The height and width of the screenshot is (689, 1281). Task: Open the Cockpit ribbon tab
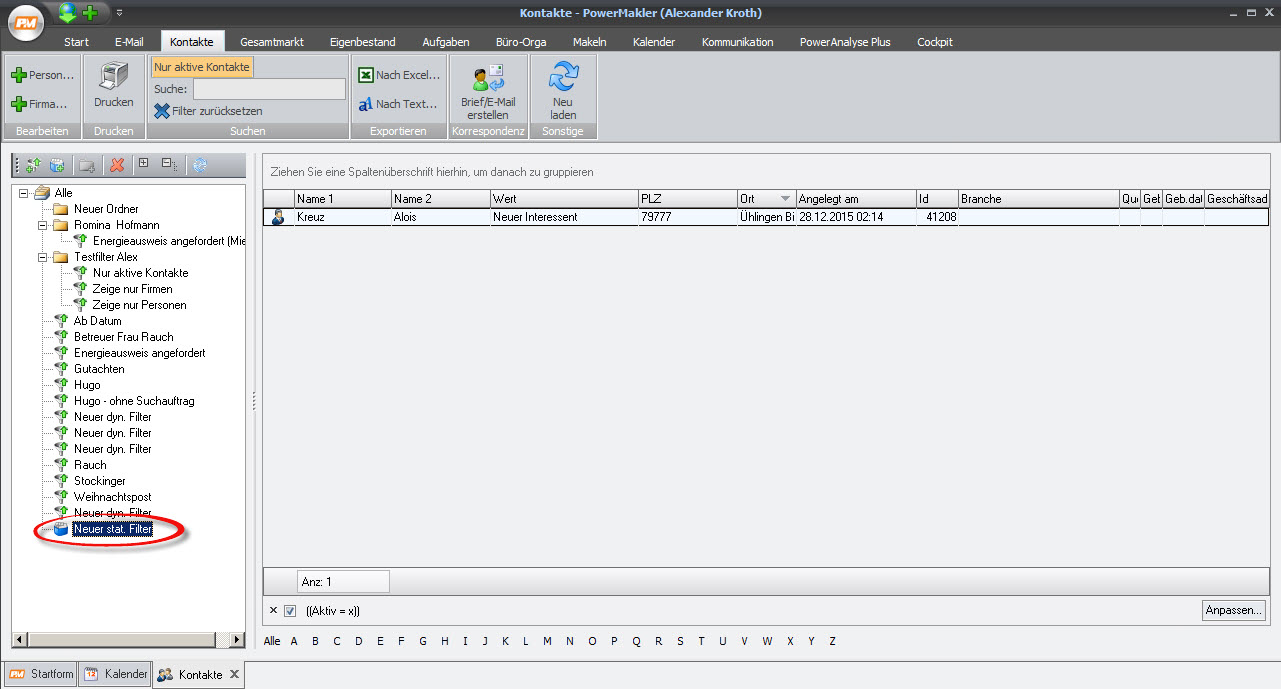(935, 42)
